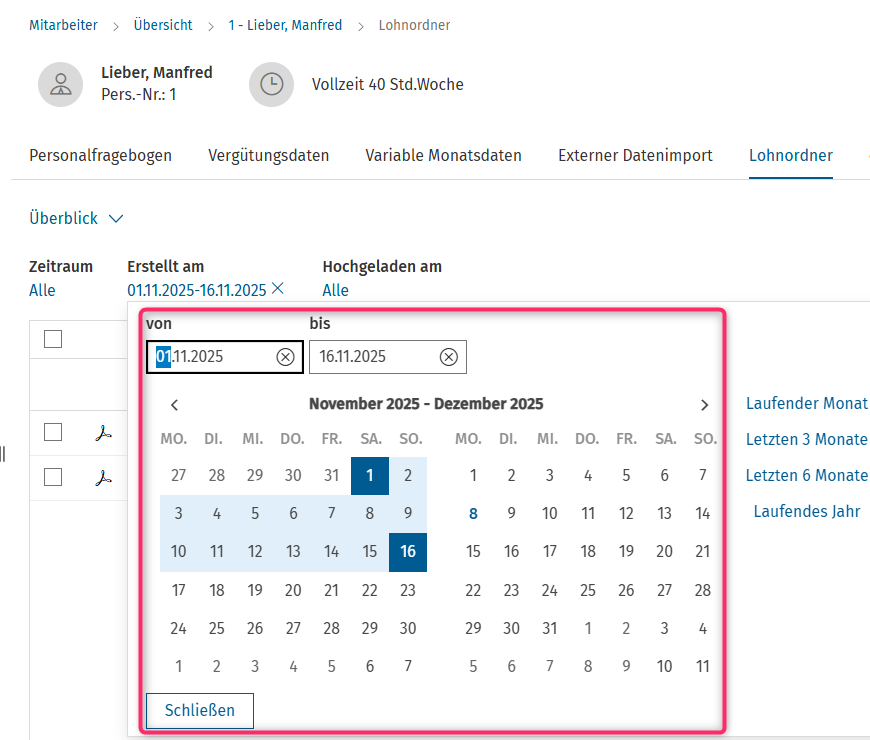Switch to the Variable Monatsdaten tab
The image size is (870, 740).
[443, 155]
